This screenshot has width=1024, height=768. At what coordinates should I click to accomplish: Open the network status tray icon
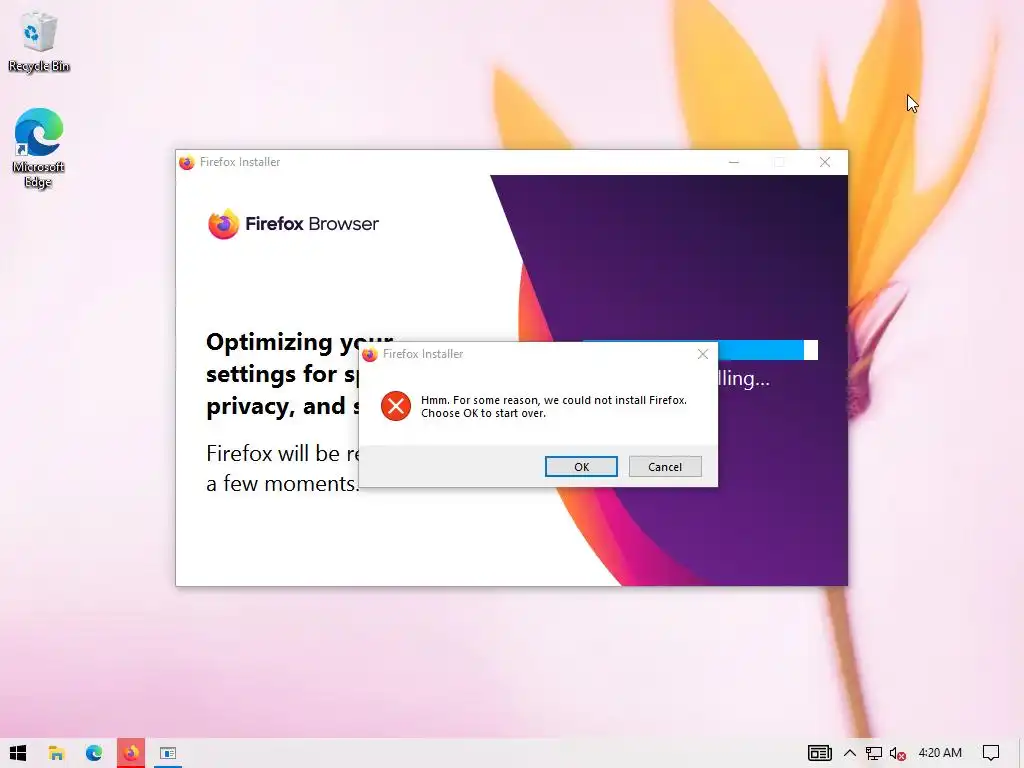[x=874, y=753]
